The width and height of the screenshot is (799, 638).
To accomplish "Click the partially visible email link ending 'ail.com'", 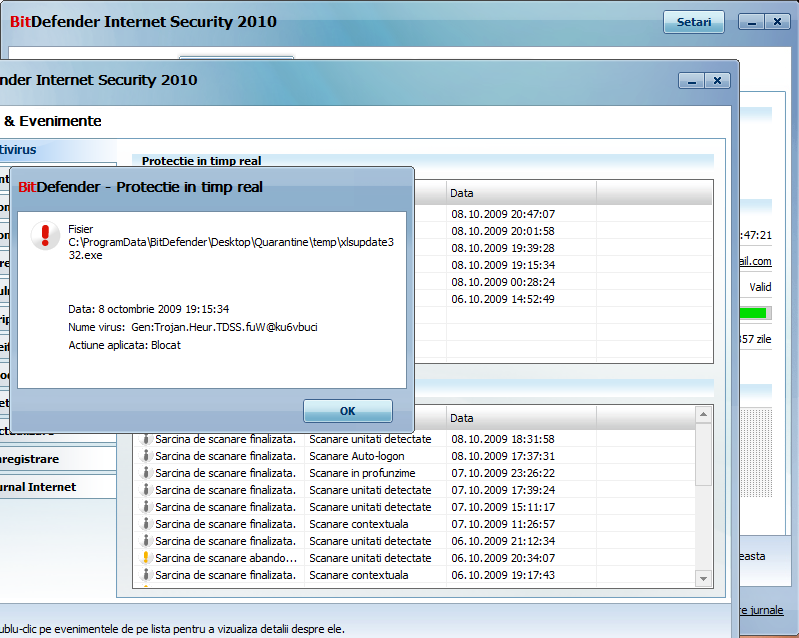I will [755, 261].
